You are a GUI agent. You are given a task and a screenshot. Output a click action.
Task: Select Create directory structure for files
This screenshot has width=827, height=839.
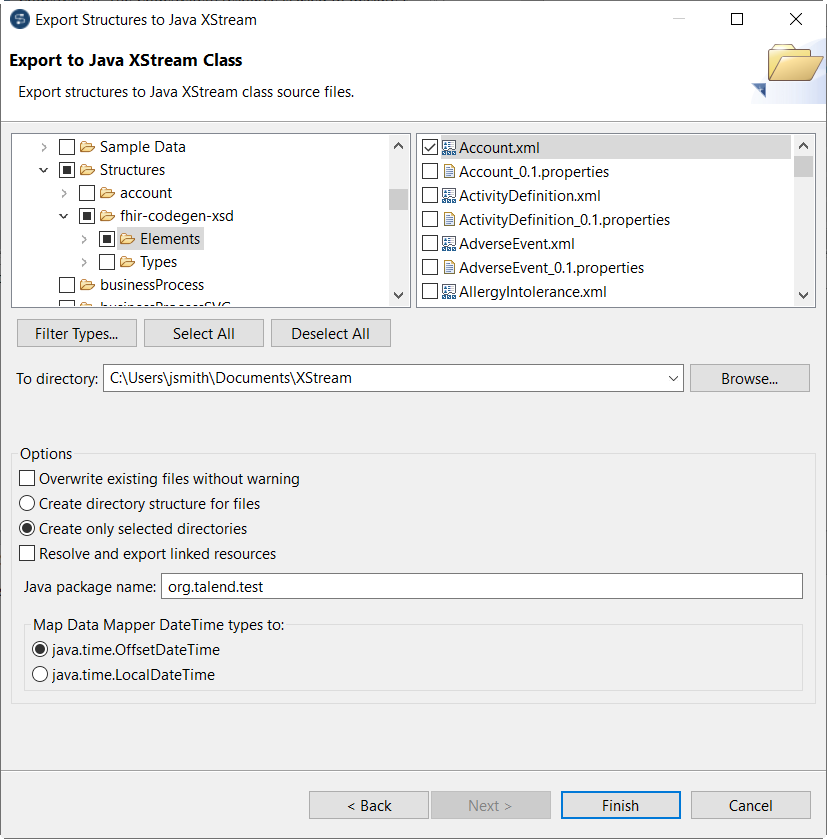tap(27, 503)
